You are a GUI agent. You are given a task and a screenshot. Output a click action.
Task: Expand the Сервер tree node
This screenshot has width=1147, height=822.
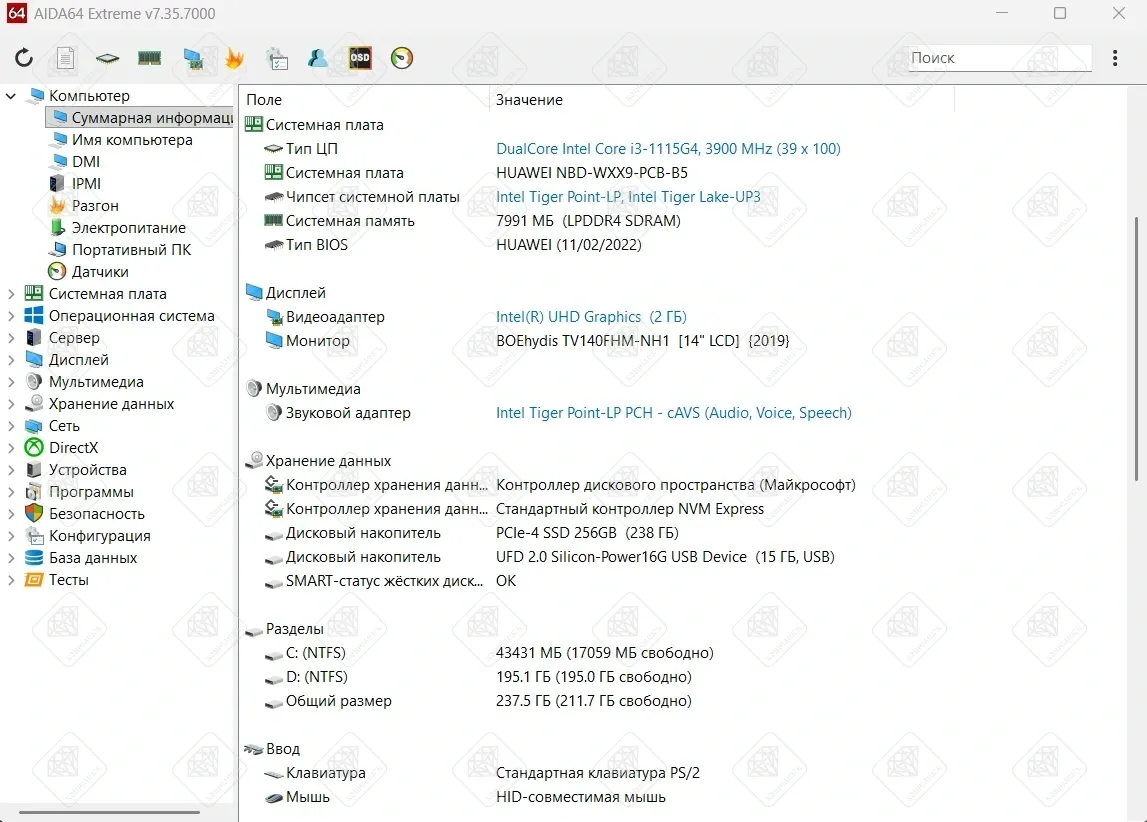click(x=11, y=338)
